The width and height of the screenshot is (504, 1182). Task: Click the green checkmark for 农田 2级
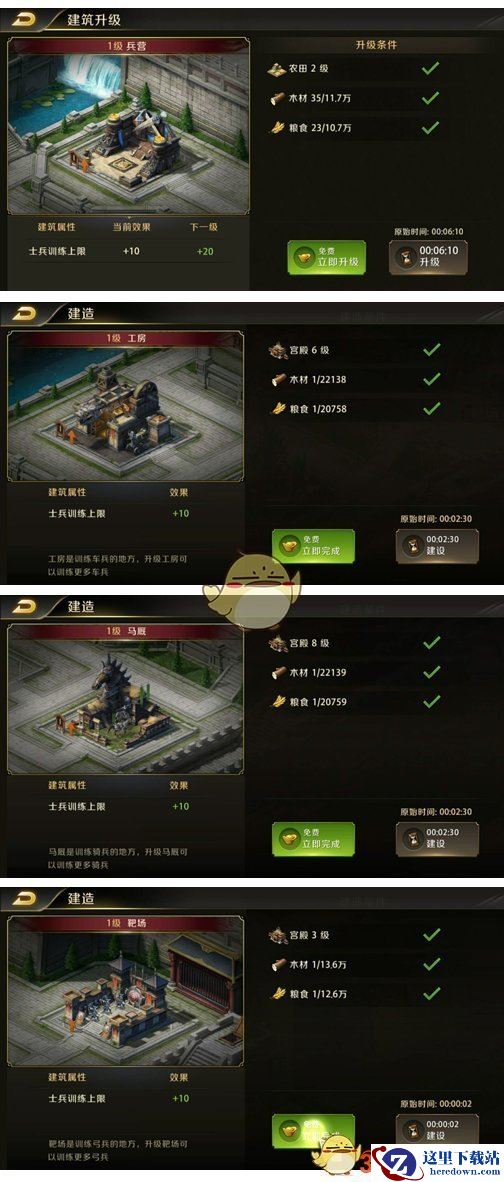pyautogui.click(x=430, y=69)
